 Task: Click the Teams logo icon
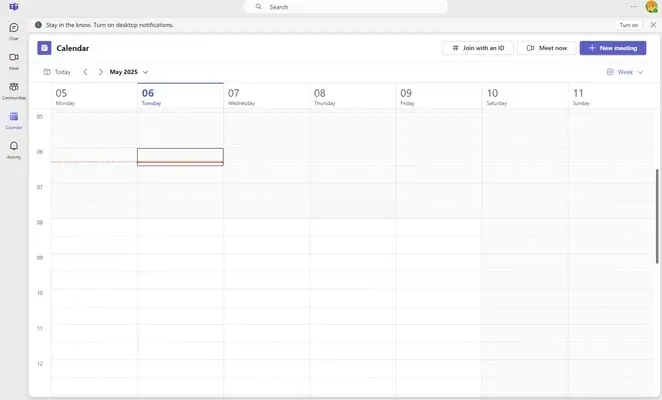pos(14,7)
